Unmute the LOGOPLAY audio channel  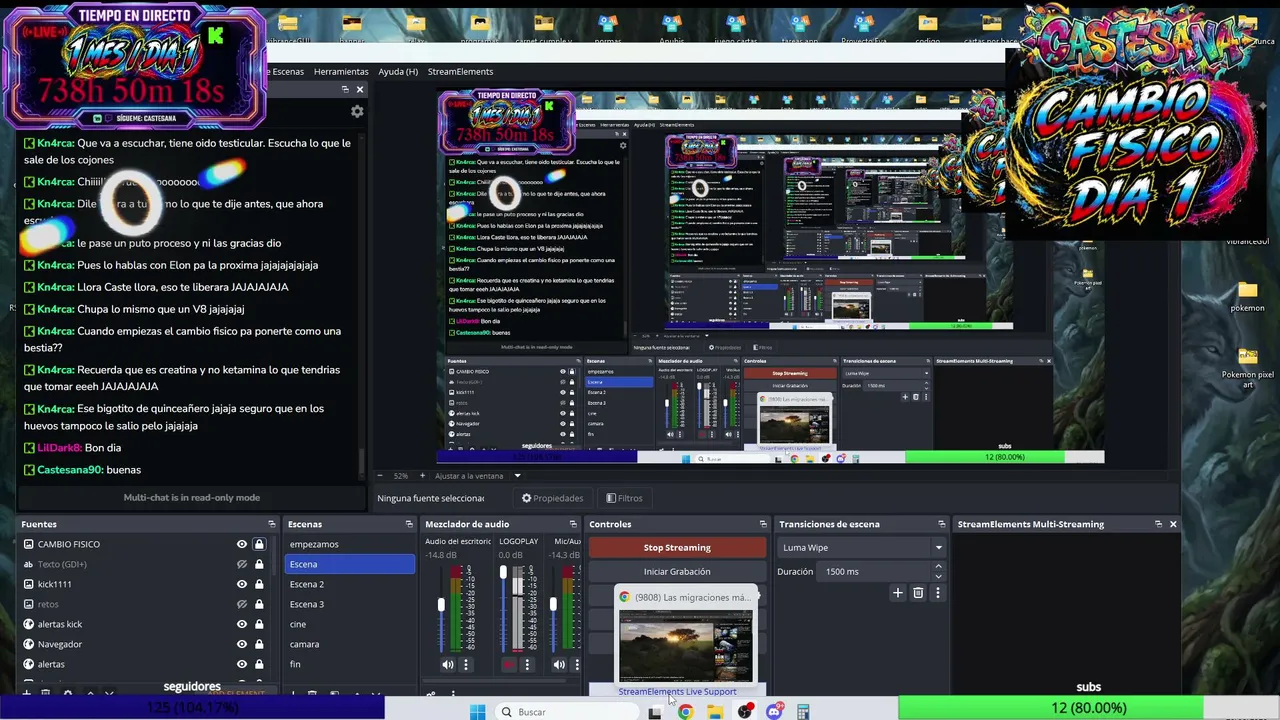point(510,665)
